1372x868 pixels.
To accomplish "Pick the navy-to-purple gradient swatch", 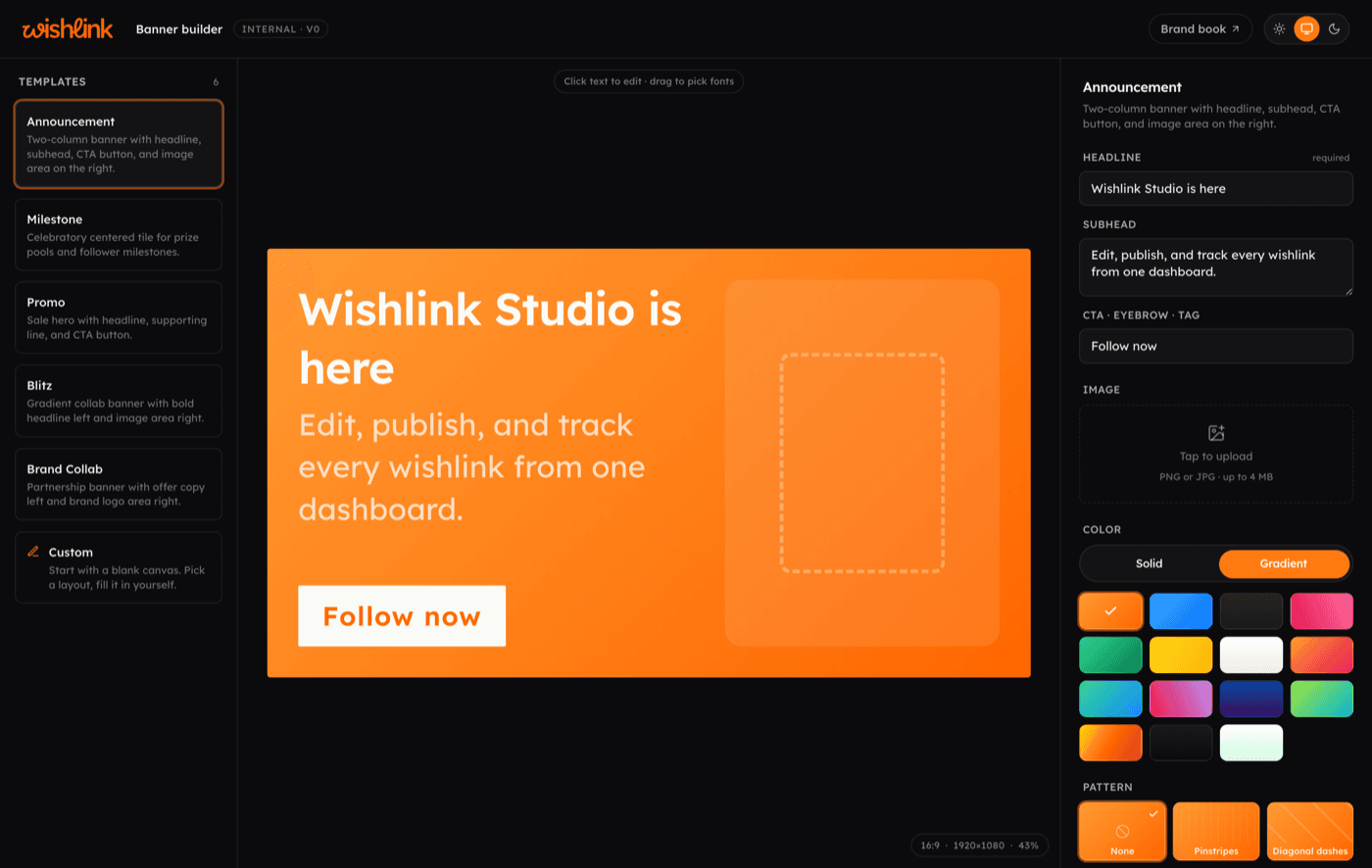I will (x=1251, y=699).
